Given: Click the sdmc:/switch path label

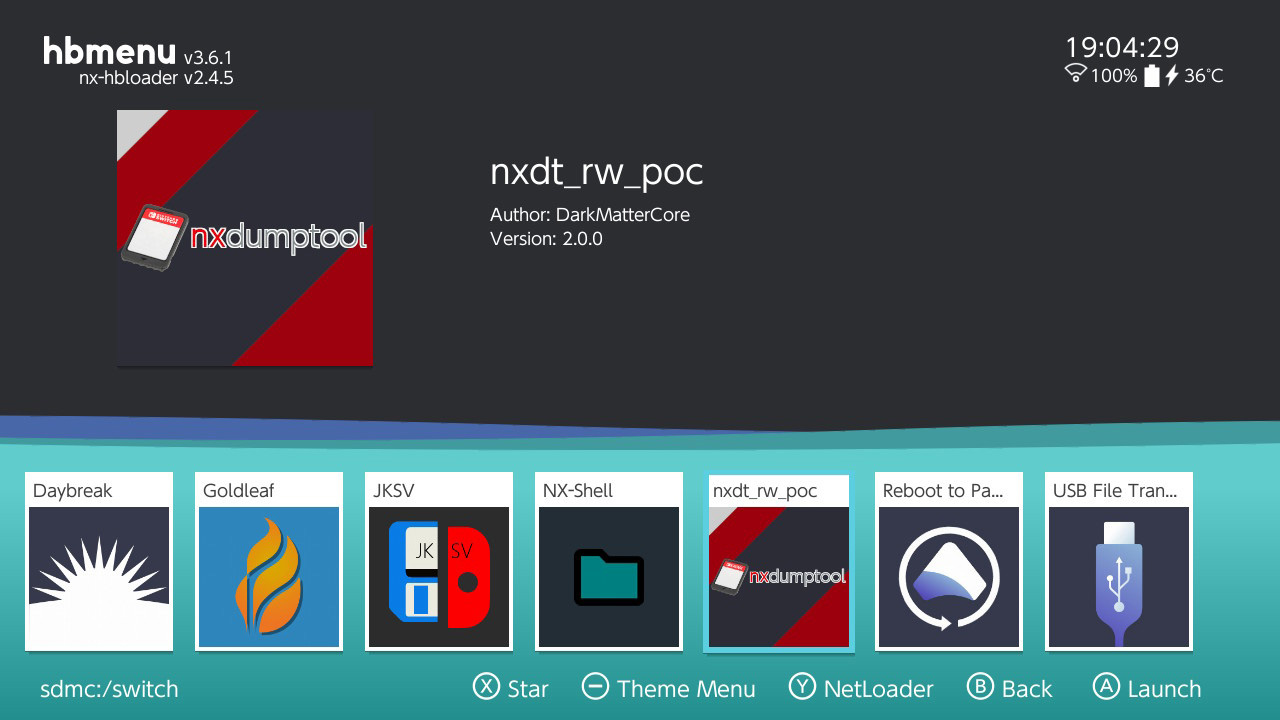Looking at the screenshot, I should (109, 689).
